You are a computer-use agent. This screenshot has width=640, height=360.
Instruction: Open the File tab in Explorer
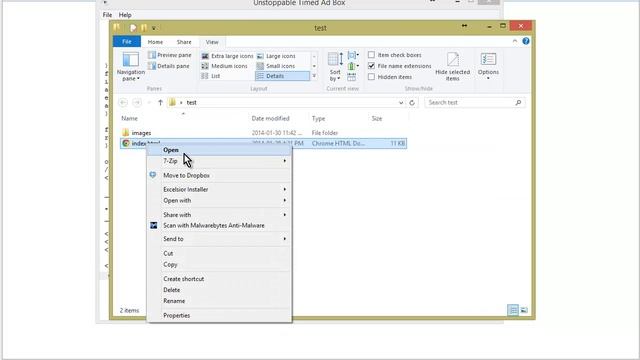pos(127,42)
